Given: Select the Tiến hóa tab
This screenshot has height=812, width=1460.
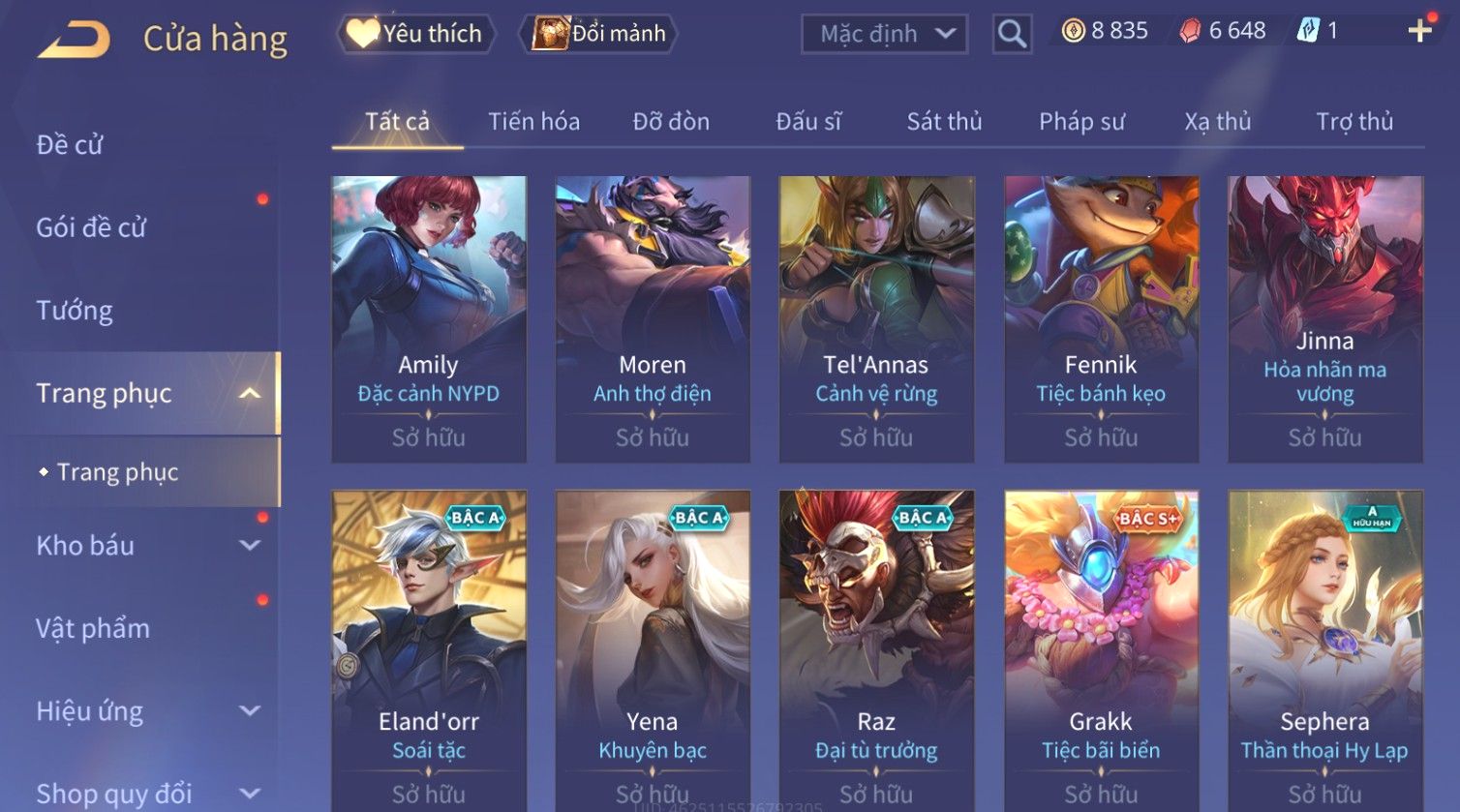Looking at the screenshot, I should tap(533, 121).
